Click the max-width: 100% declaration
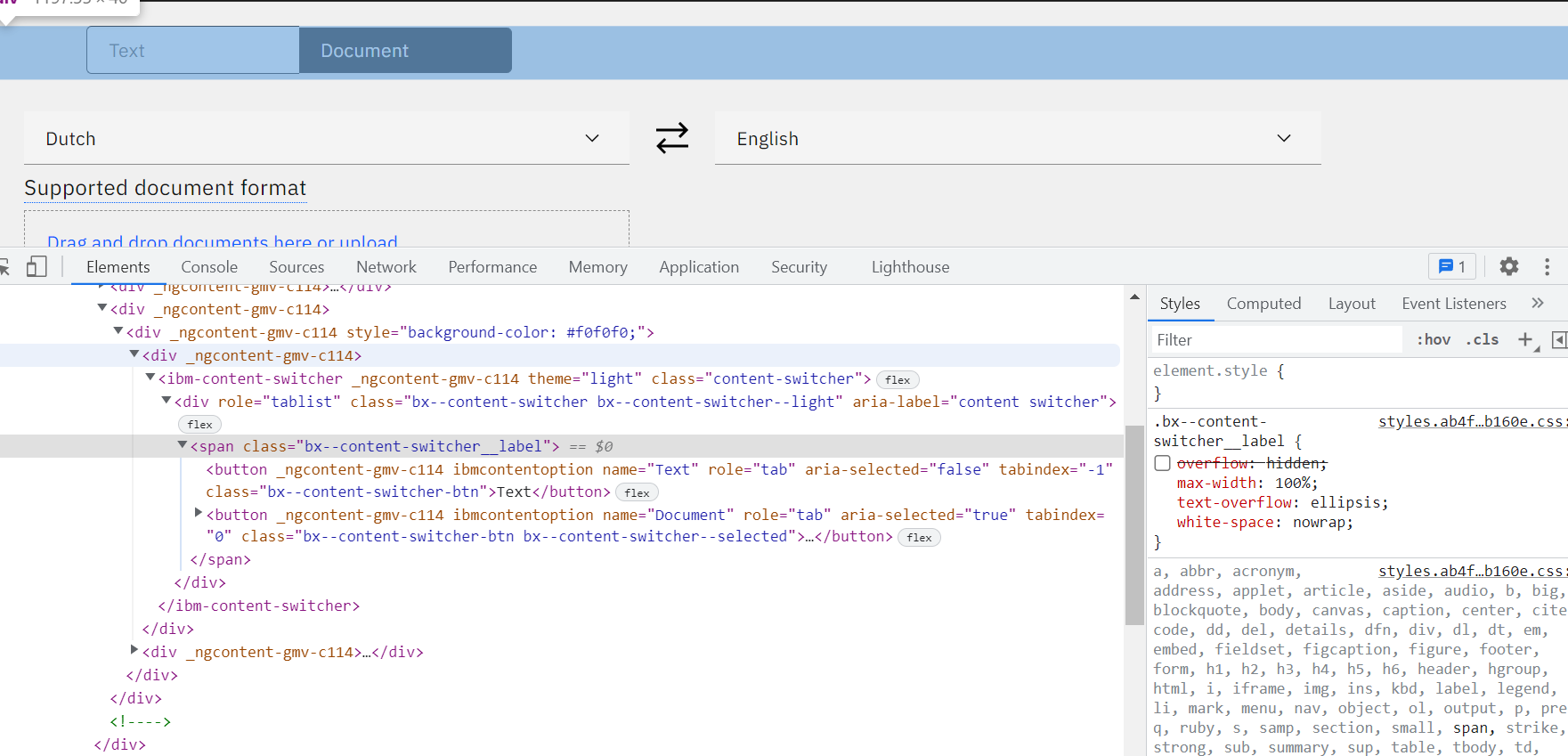 [1247, 483]
